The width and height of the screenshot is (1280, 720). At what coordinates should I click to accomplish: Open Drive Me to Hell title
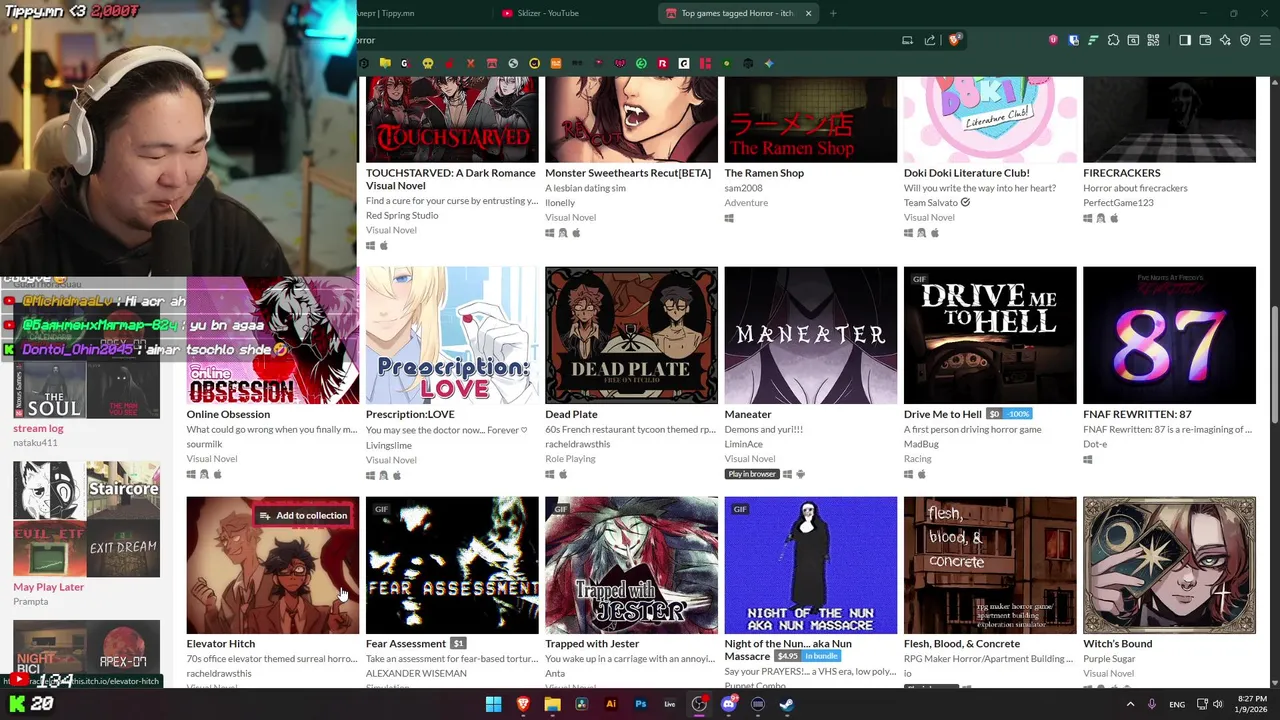coord(943,414)
